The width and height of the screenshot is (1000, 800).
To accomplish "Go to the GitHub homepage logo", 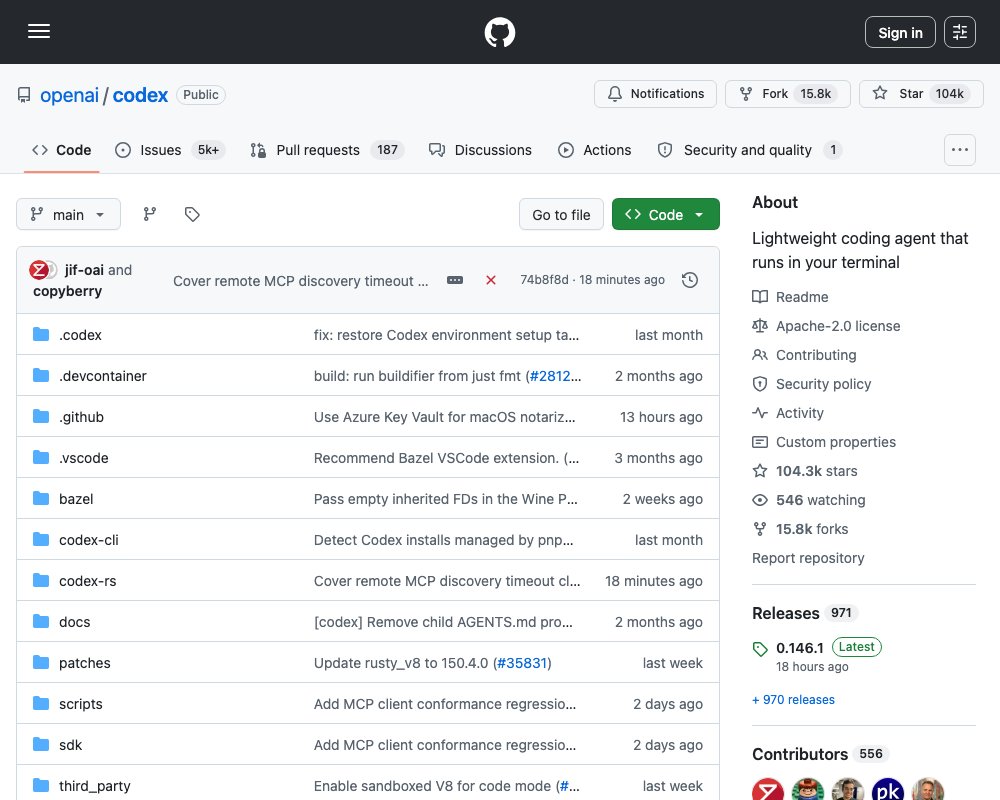I will point(499,32).
